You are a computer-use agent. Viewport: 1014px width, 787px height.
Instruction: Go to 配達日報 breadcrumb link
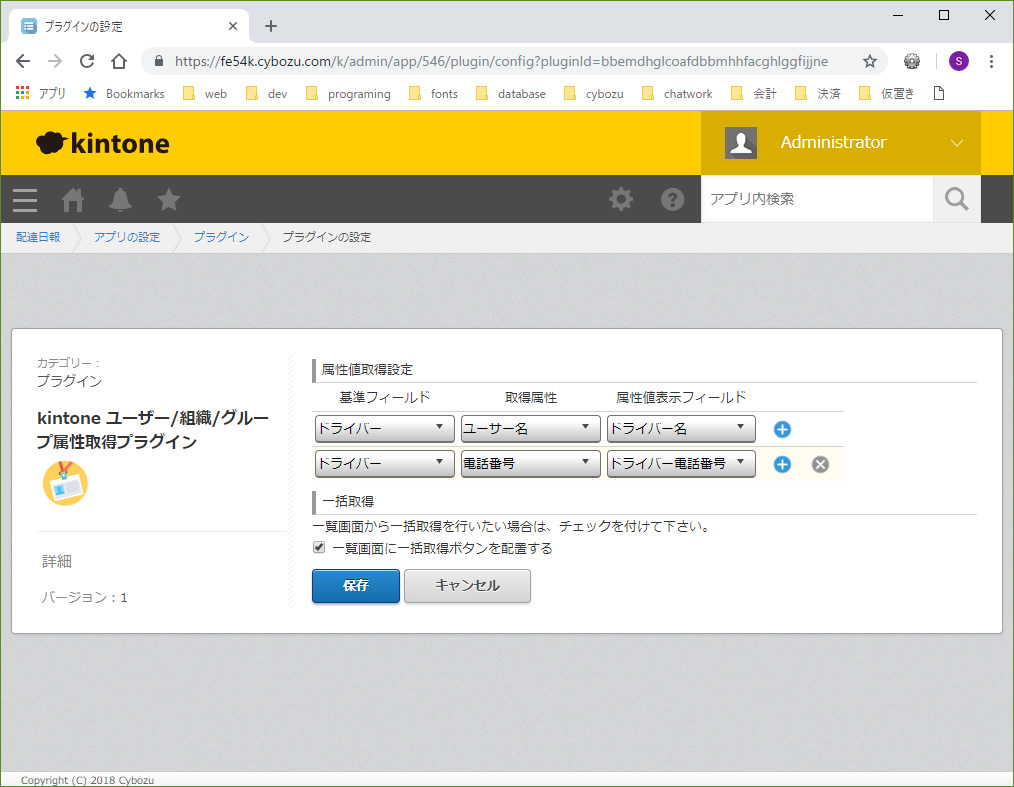(x=38, y=237)
